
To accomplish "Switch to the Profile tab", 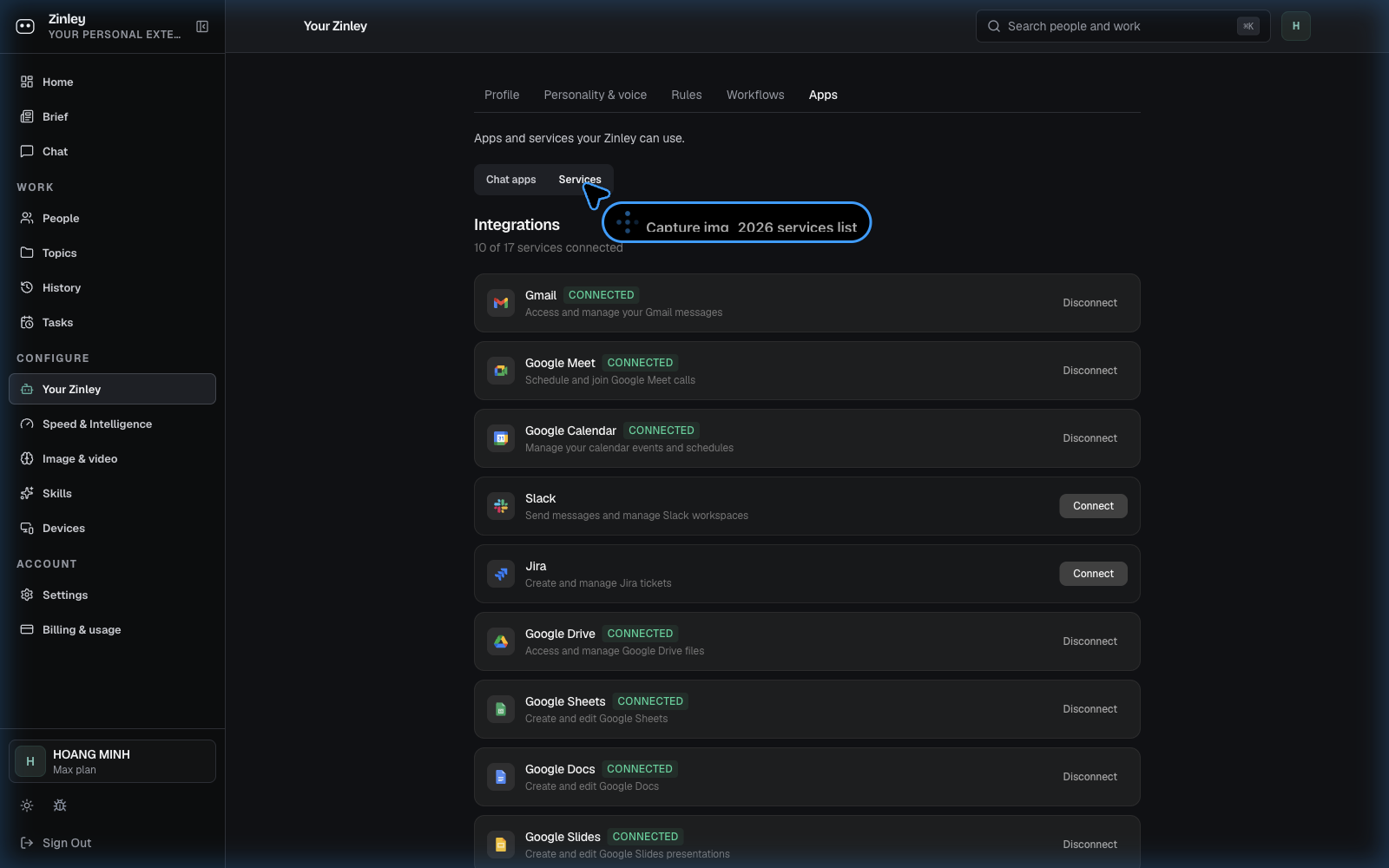I will (502, 95).
